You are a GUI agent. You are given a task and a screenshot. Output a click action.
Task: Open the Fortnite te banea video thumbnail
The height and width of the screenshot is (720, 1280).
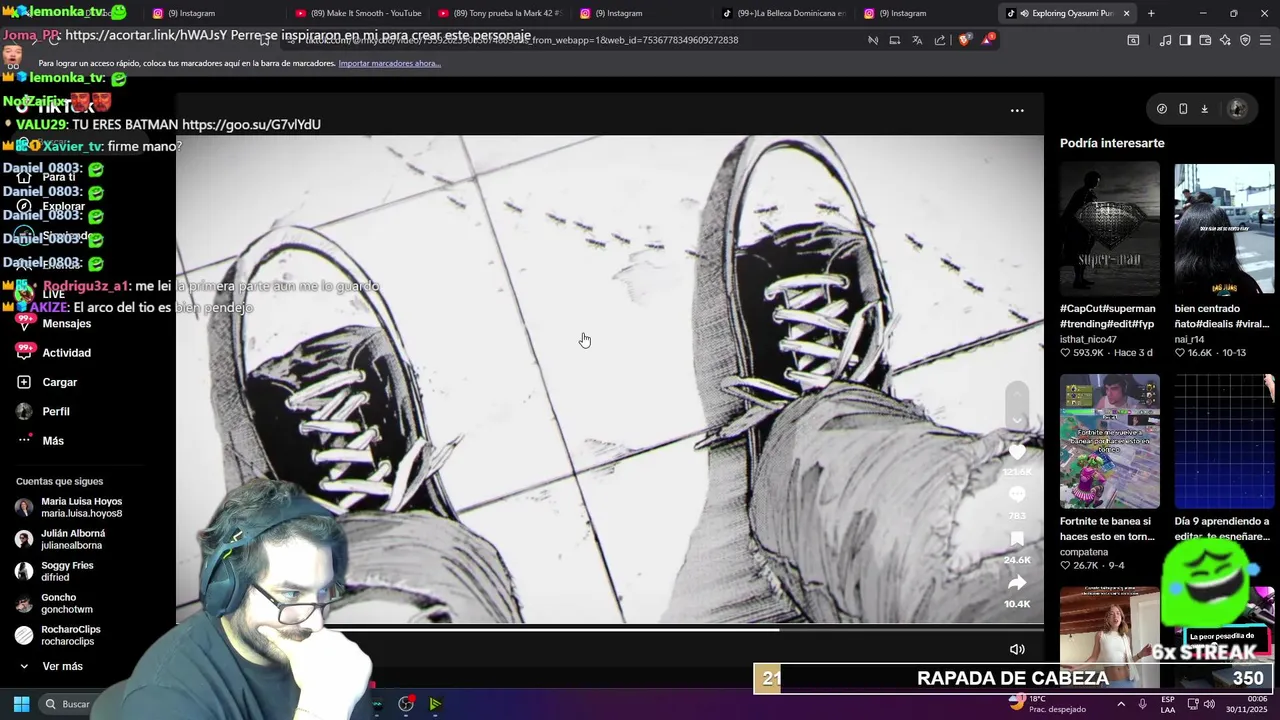click(x=1109, y=441)
